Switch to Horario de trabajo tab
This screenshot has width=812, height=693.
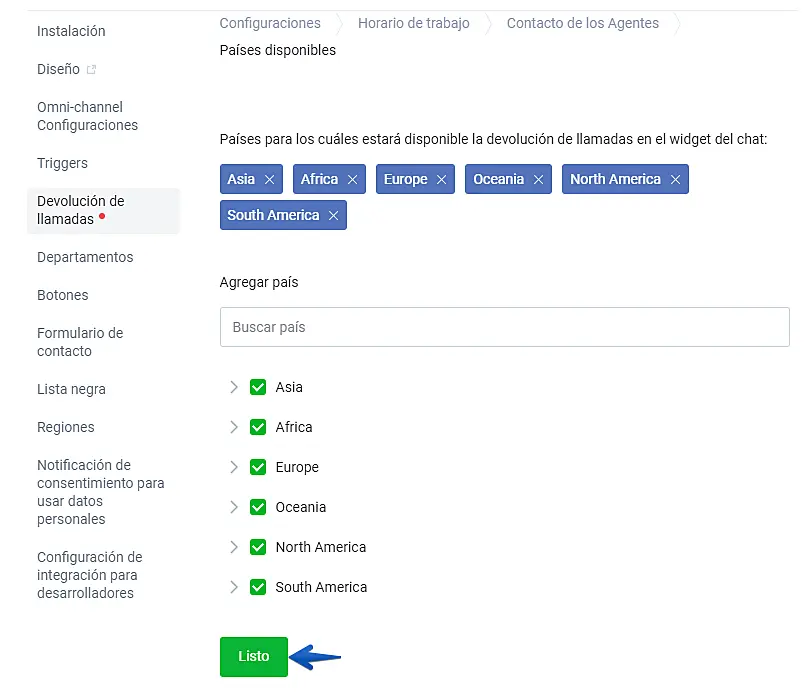click(x=413, y=23)
